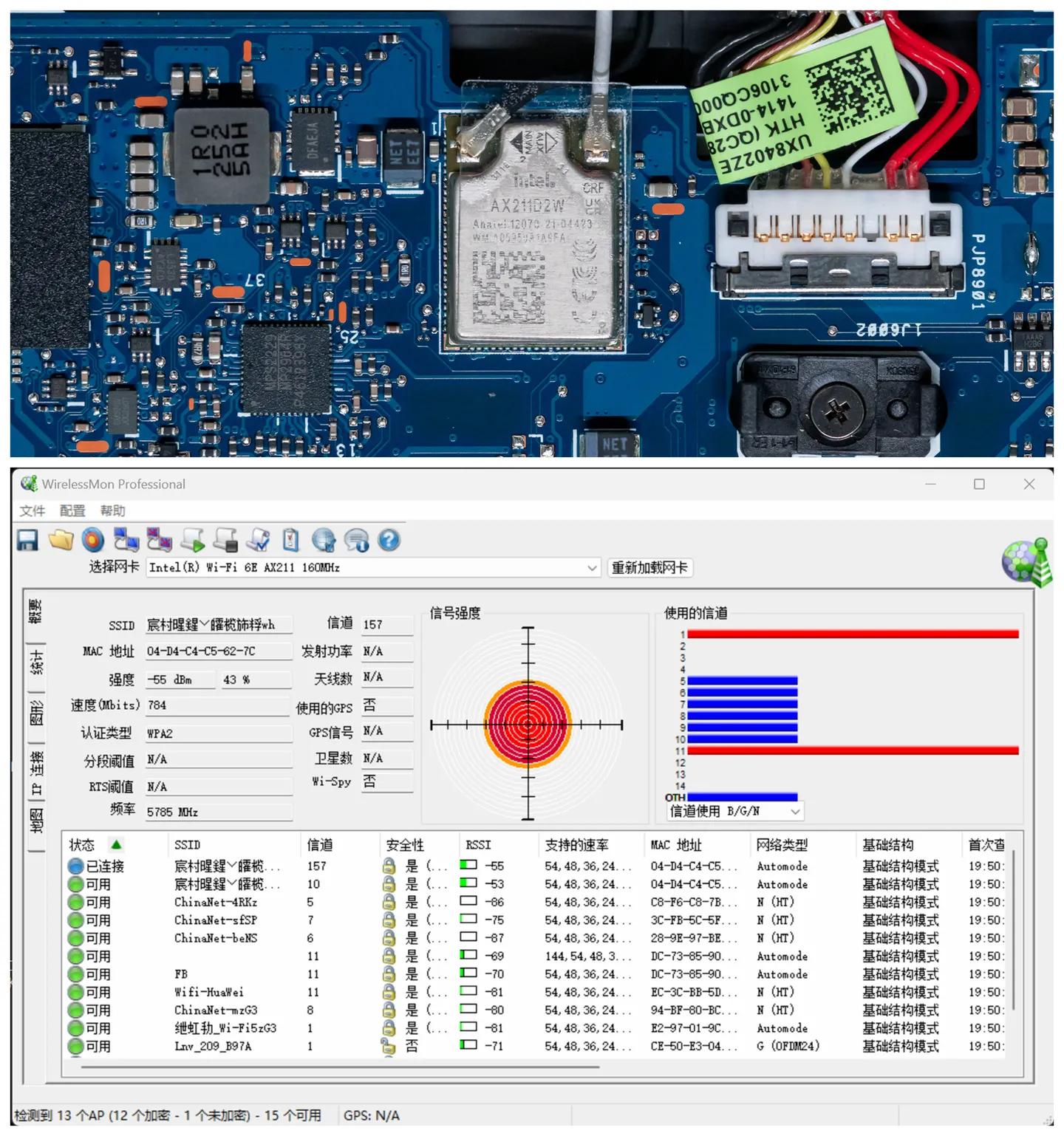
Task: Click the clipboard checklist toolbar icon
Action: coord(291,541)
